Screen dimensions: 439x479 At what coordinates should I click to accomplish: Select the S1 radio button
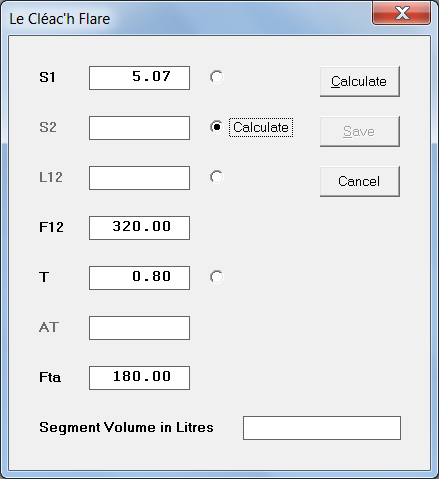[217, 77]
